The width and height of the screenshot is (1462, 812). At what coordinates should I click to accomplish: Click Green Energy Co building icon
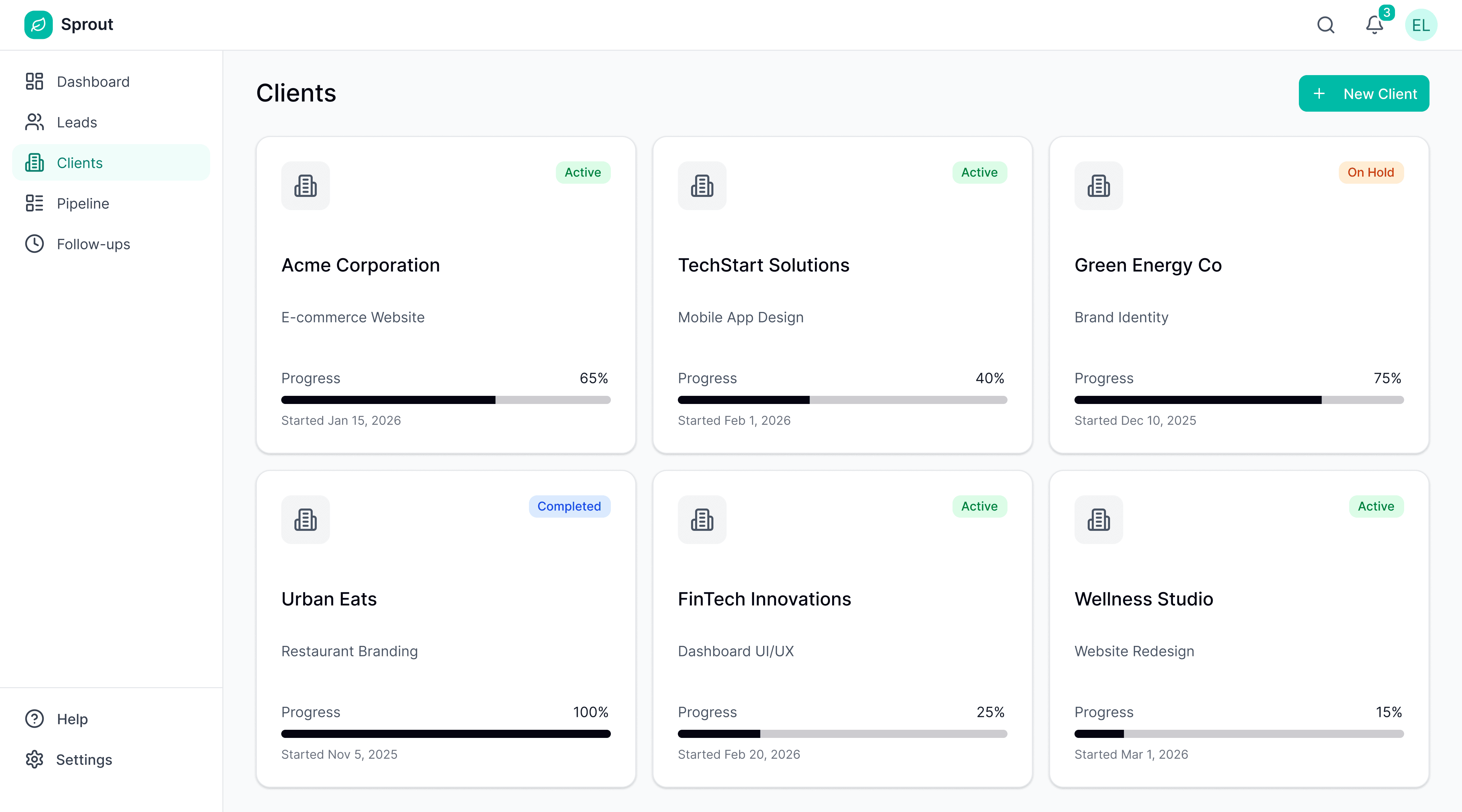coord(1098,185)
